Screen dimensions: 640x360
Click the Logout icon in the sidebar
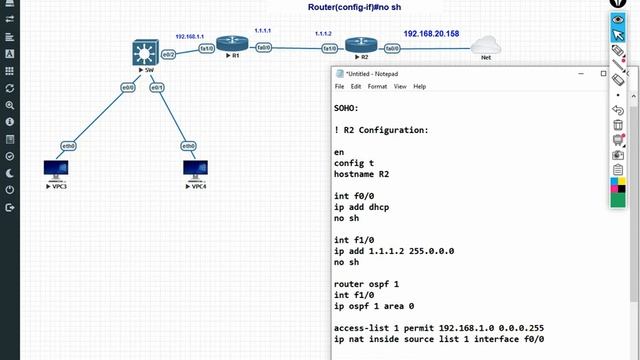tap(10, 207)
